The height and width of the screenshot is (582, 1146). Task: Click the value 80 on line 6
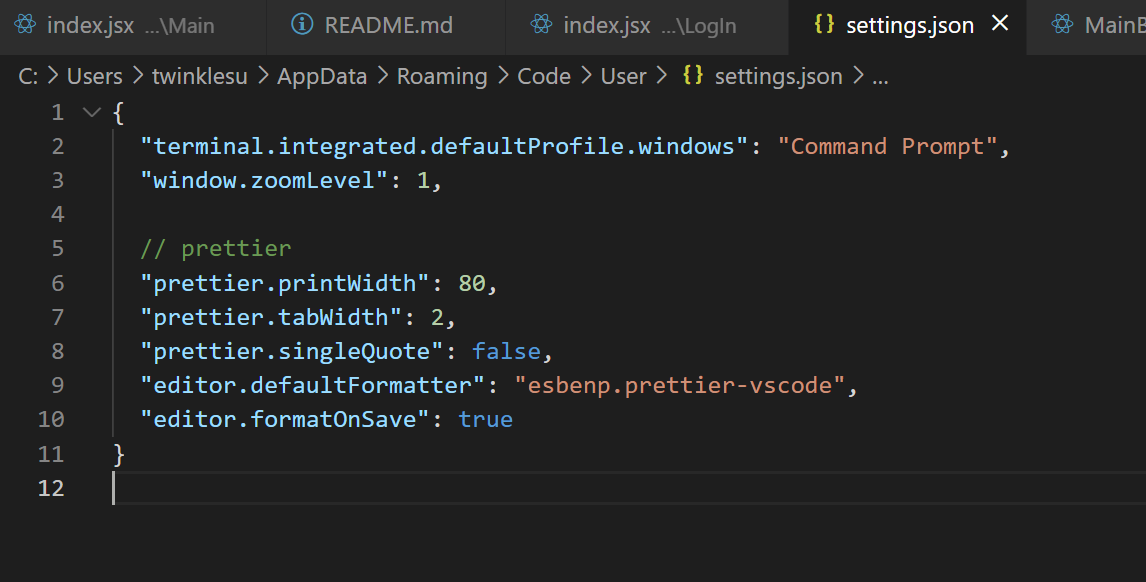pos(472,283)
